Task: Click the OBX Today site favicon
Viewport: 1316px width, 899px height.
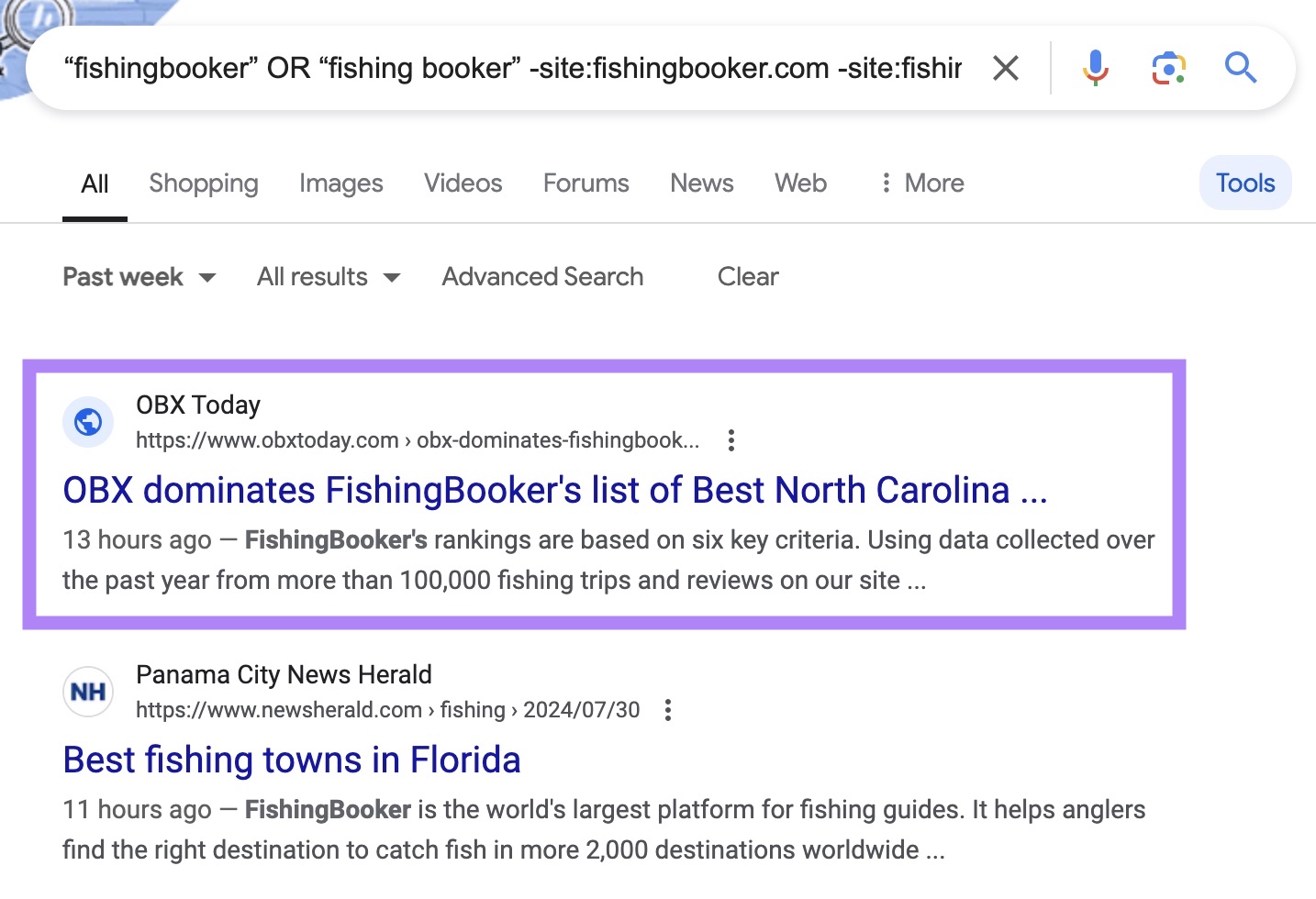Action: pyautogui.click(x=88, y=422)
